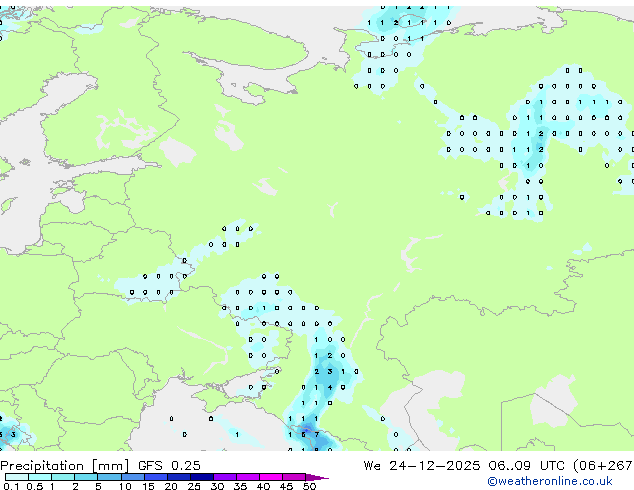
Task: Click the '06..09 UTC' time range text
Action: [526, 466]
